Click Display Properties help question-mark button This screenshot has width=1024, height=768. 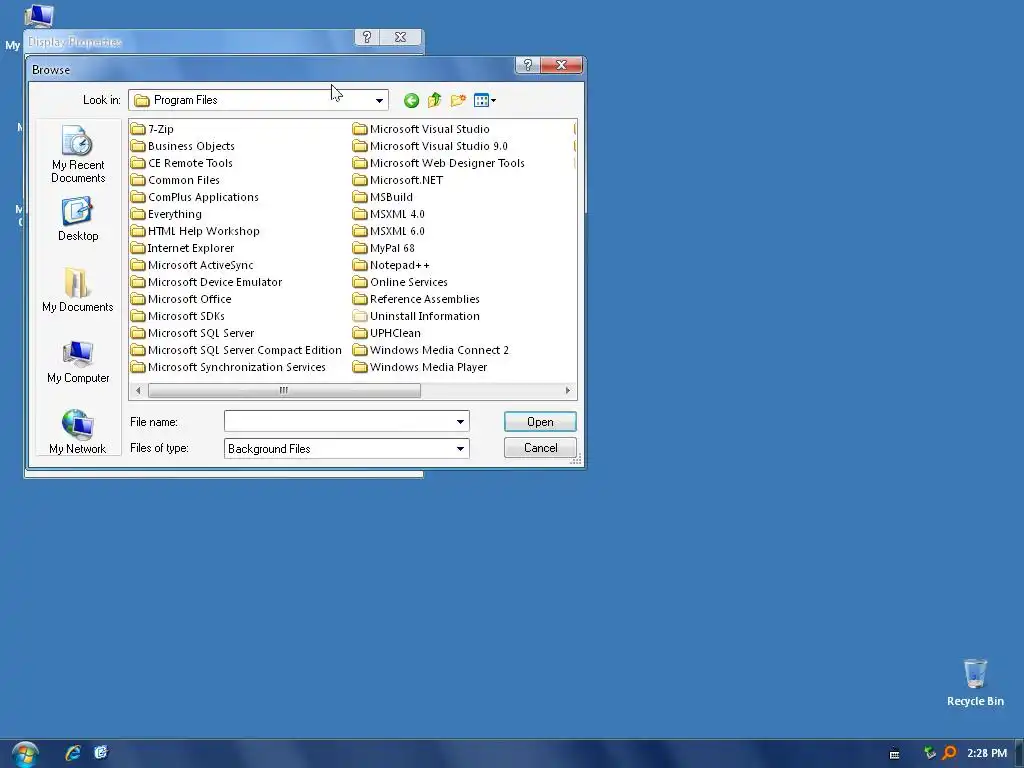(x=366, y=37)
